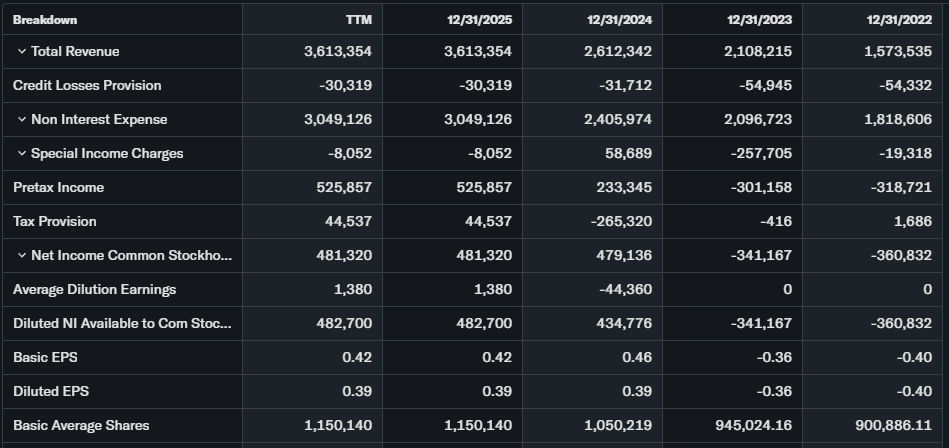The width and height of the screenshot is (949, 448).
Task: Expand Net Income Common Stockholders chevron
Action: coord(21,255)
